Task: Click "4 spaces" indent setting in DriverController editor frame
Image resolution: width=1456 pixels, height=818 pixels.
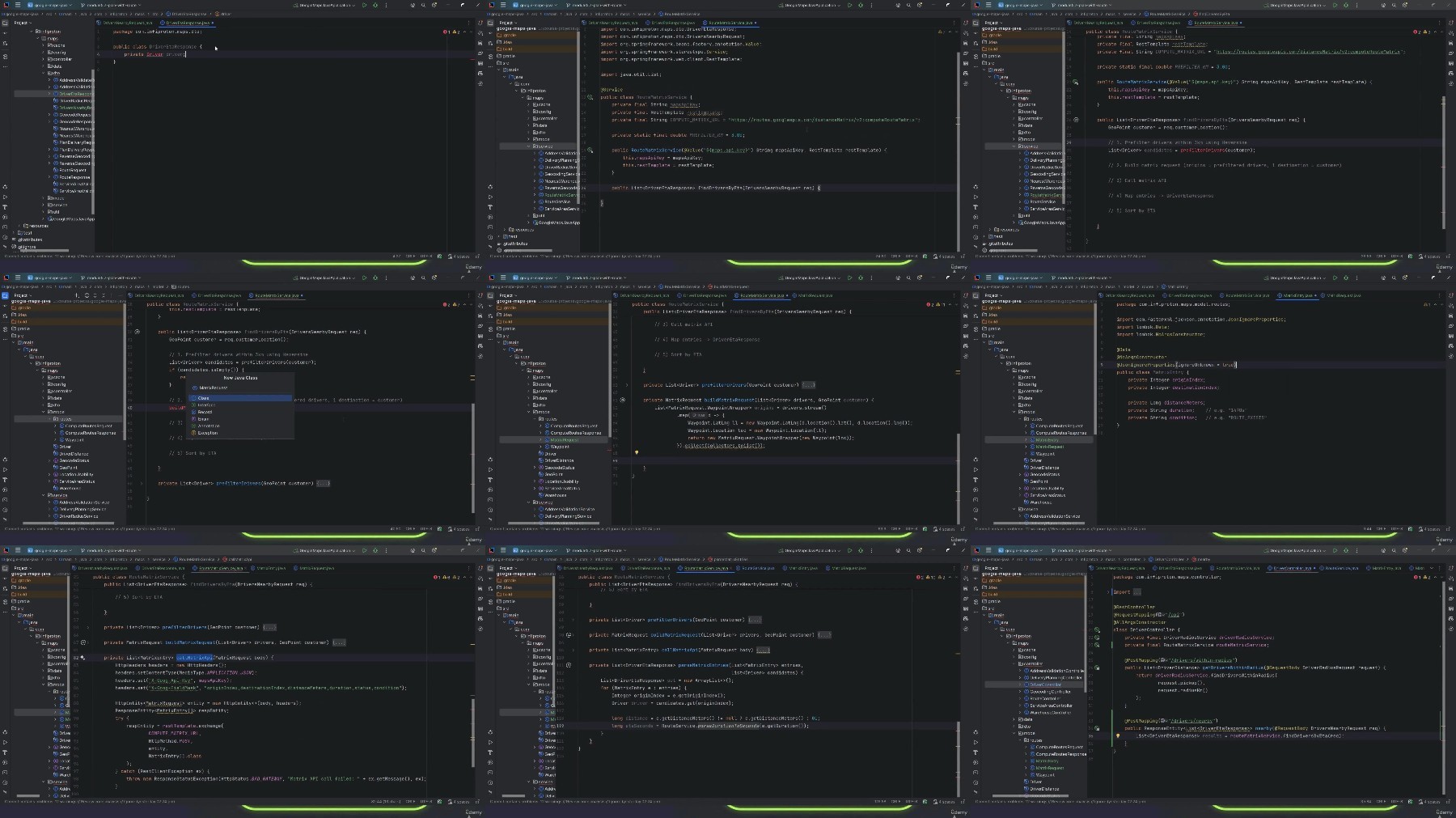Action: point(1432,802)
